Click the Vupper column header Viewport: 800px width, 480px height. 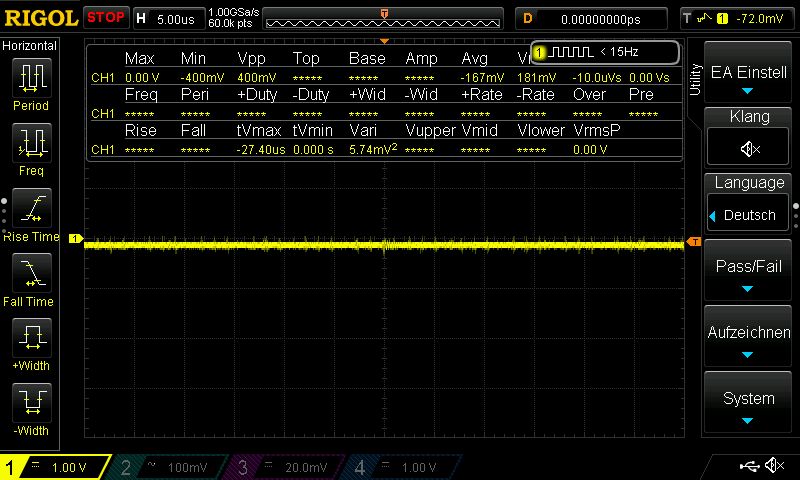point(430,131)
